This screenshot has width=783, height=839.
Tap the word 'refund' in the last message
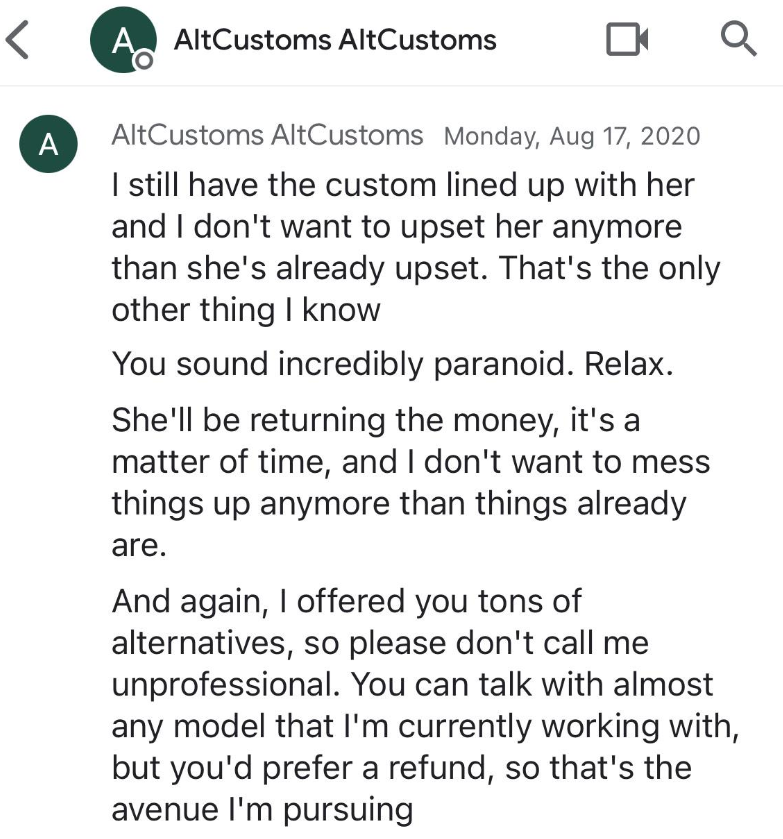tap(440, 768)
